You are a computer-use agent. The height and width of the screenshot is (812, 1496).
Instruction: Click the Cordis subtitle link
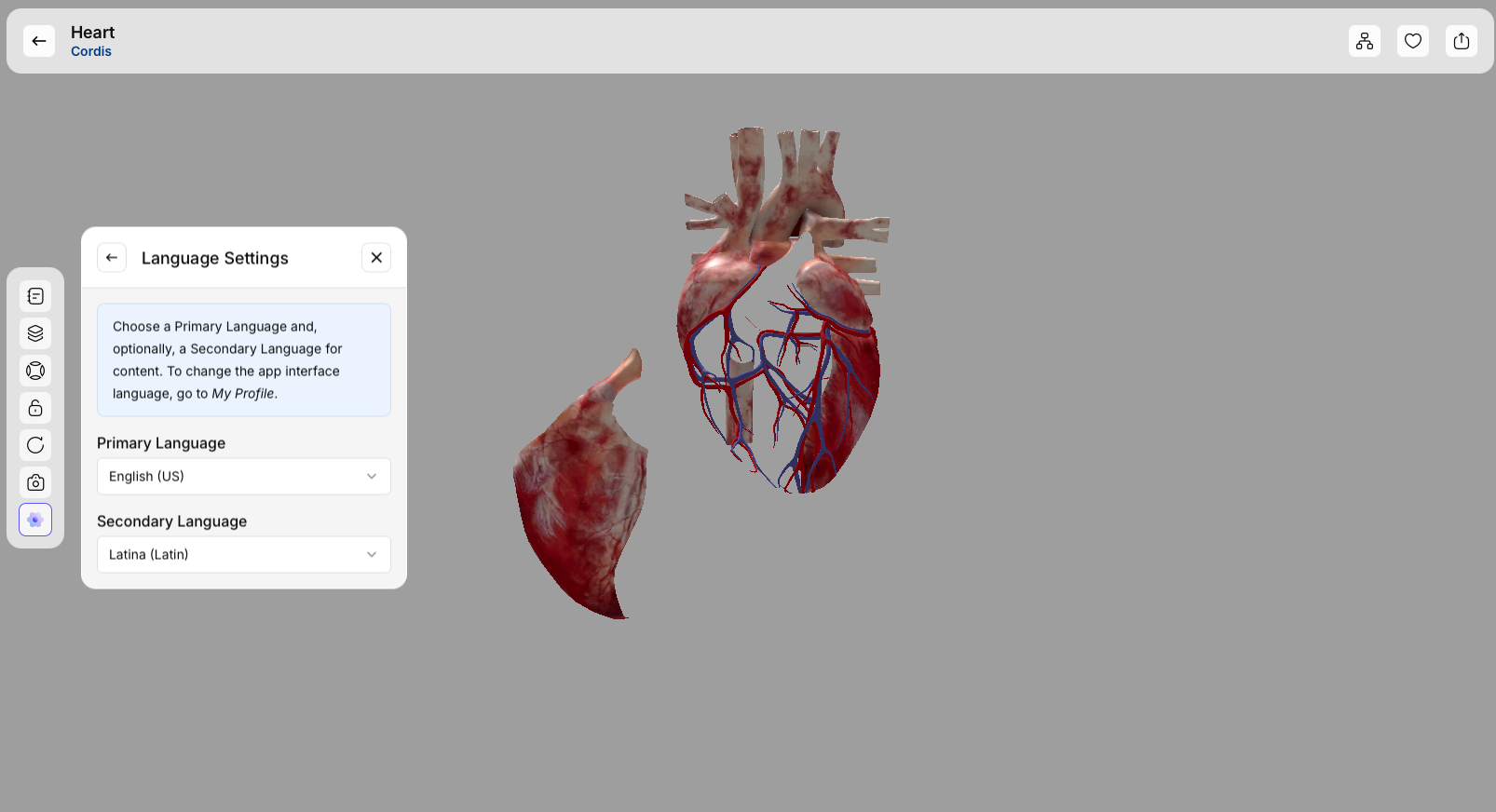pyautogui.click(x=91, y=52)
